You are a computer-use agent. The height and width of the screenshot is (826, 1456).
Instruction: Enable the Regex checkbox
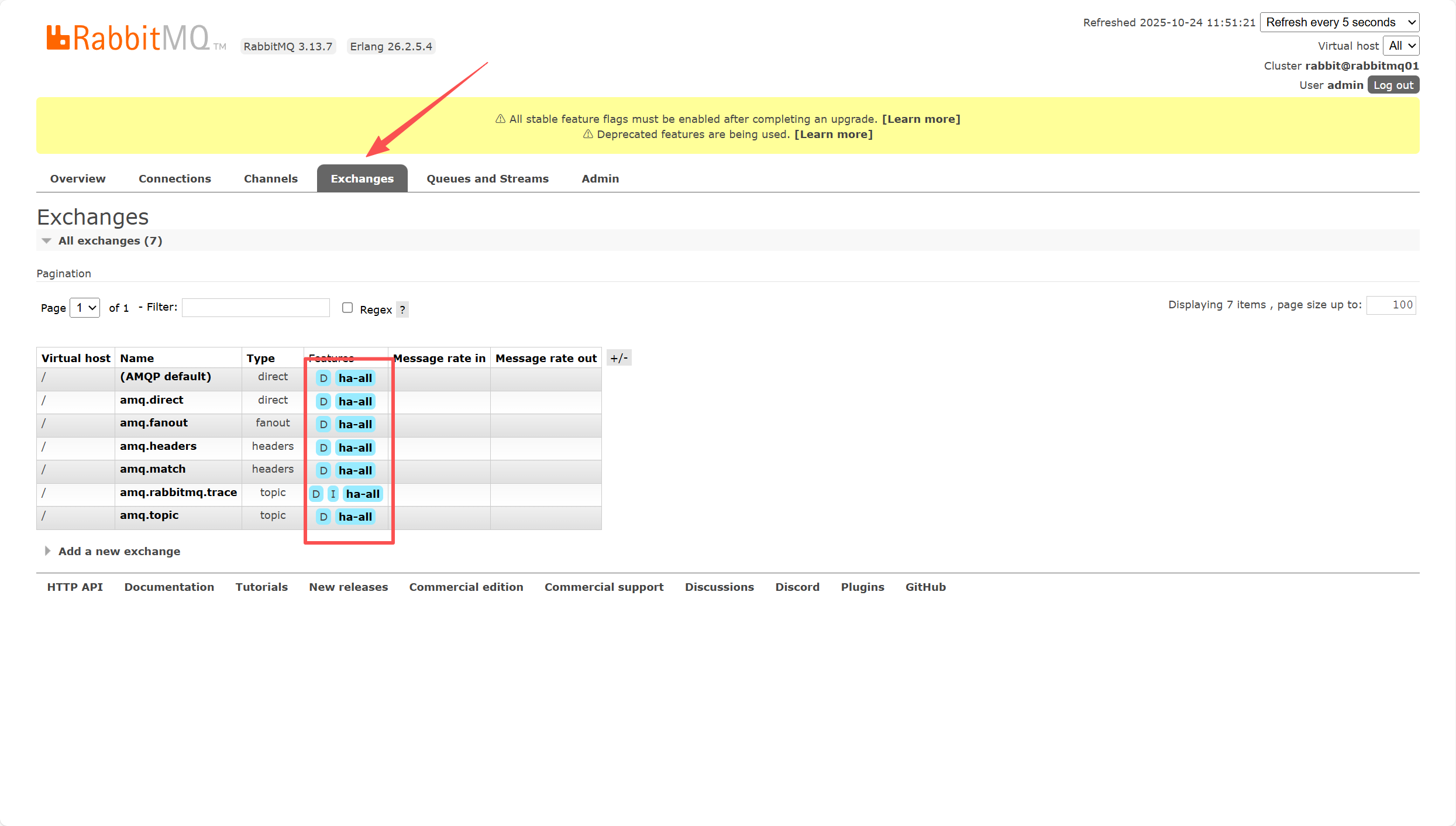click(347, 308)
